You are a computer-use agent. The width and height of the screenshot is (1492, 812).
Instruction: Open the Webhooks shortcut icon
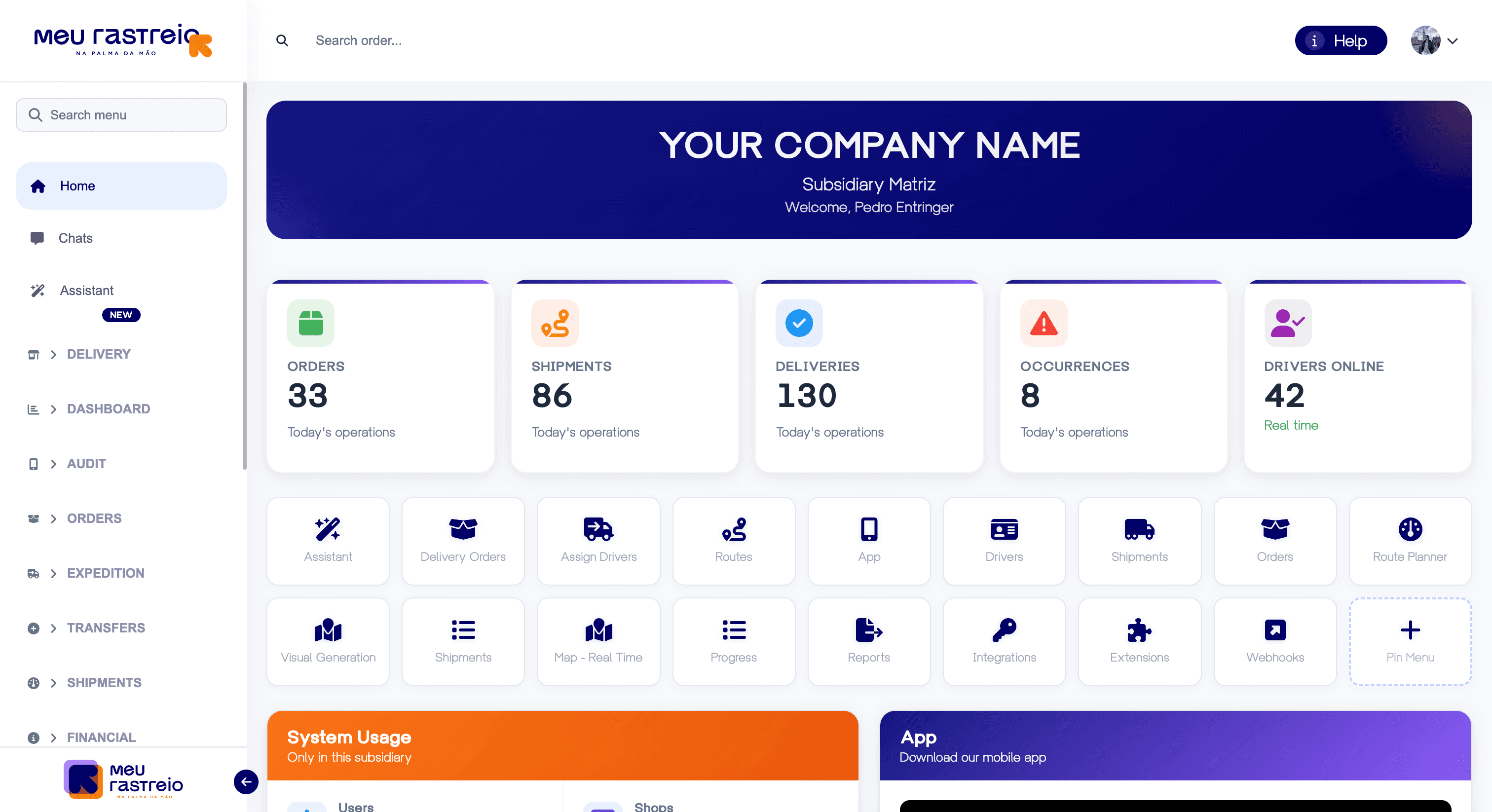(x=1274, y=629)
